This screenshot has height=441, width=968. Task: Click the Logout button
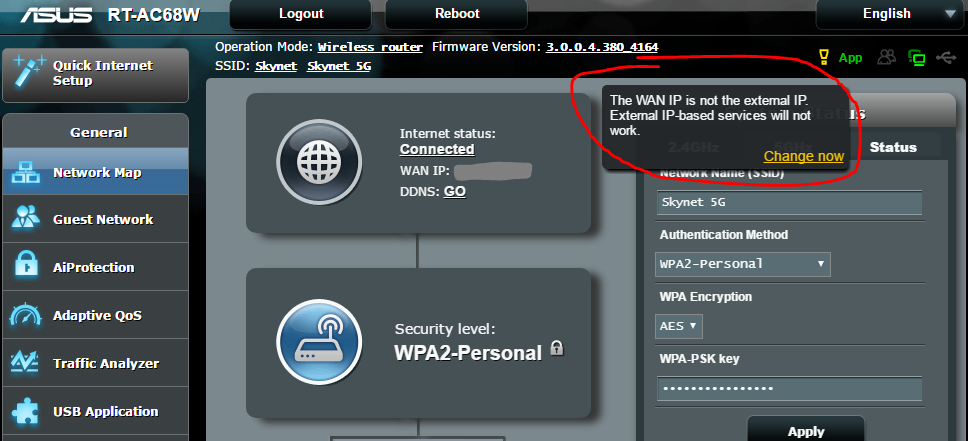(x=301, y=14)
